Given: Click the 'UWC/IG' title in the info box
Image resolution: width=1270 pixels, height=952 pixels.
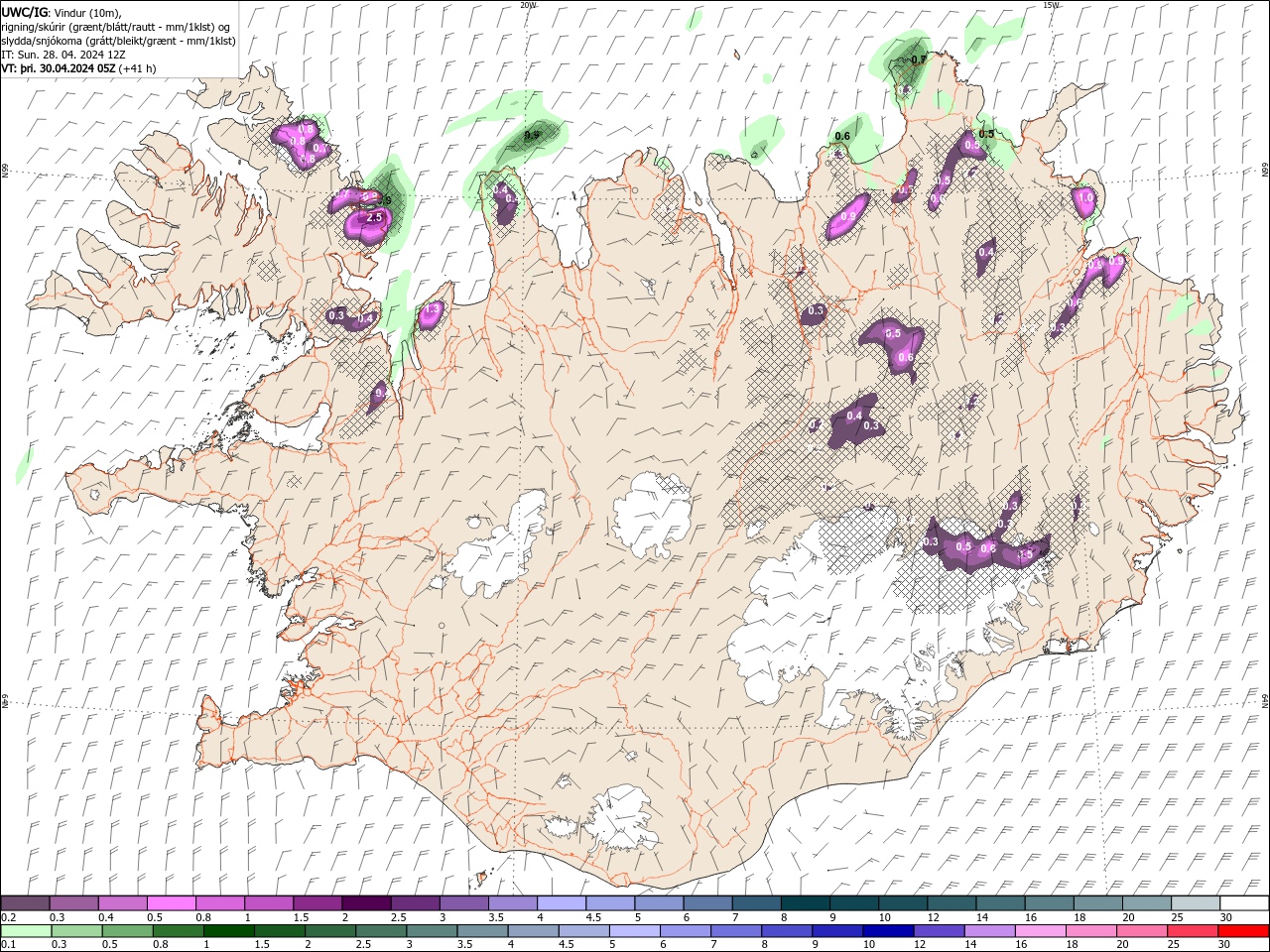Looking at the screenshot, I should (x=25, y=12).
